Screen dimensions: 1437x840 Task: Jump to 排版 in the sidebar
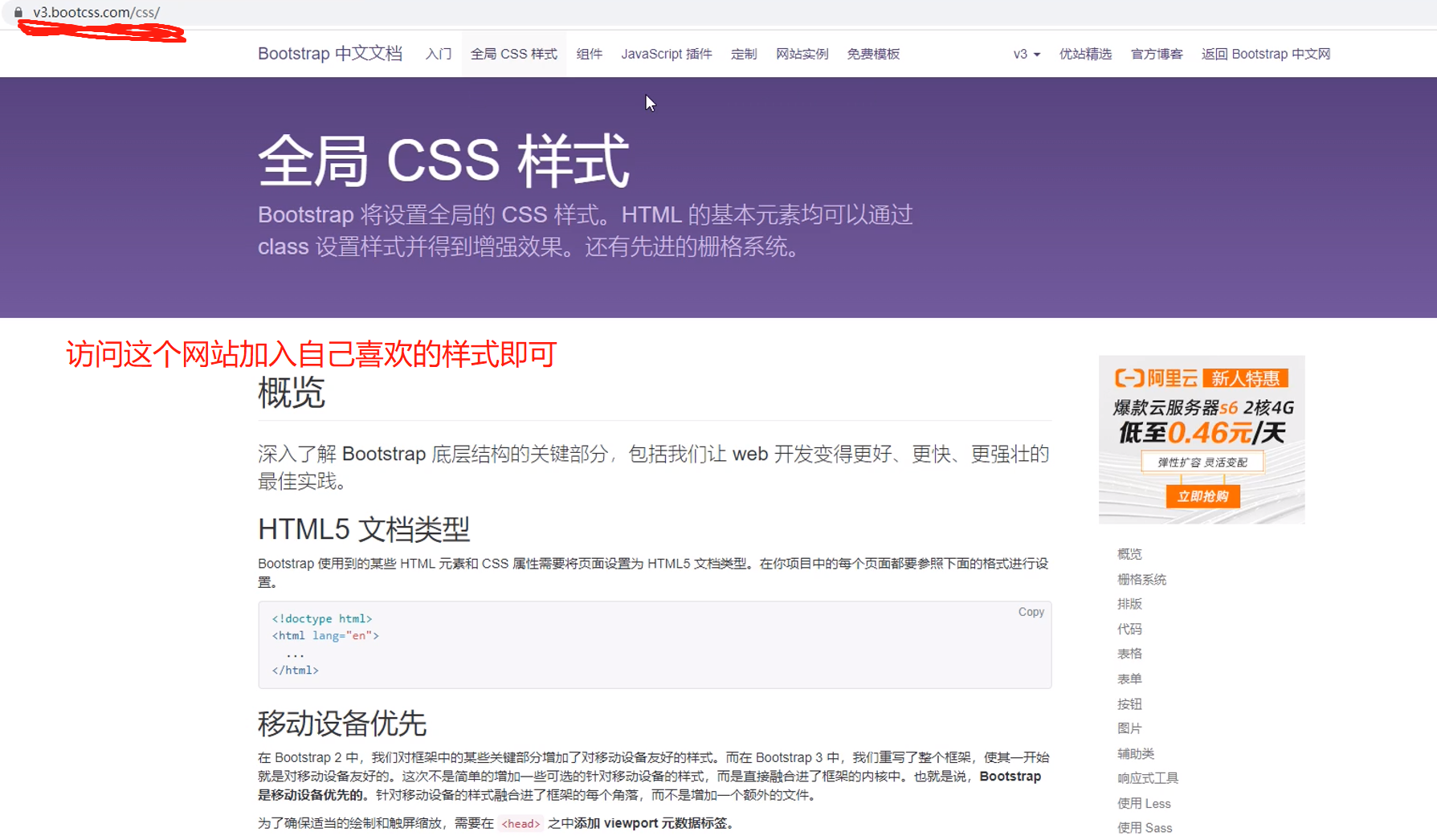click(1129, 604)
